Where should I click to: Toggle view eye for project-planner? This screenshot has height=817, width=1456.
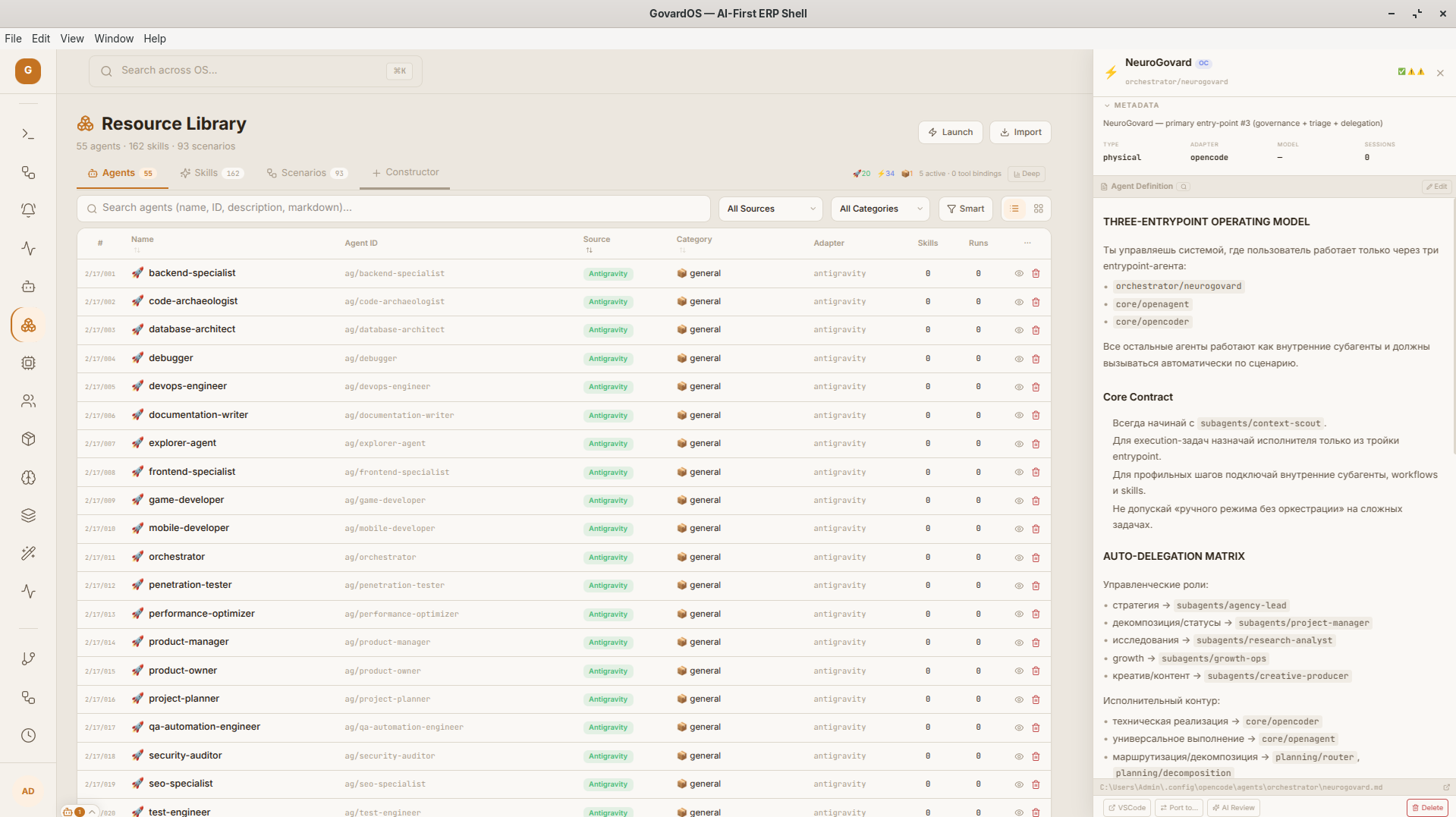(1019, 699)
